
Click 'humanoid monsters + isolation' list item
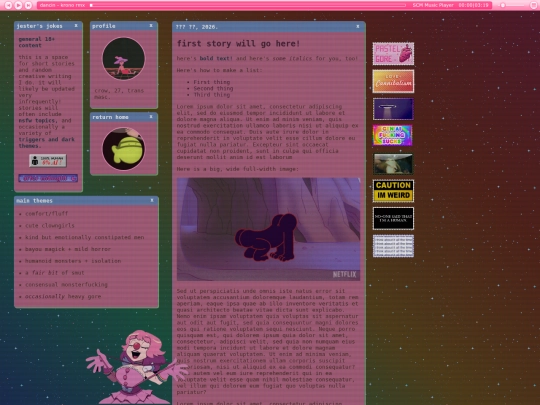pos(73,261)
